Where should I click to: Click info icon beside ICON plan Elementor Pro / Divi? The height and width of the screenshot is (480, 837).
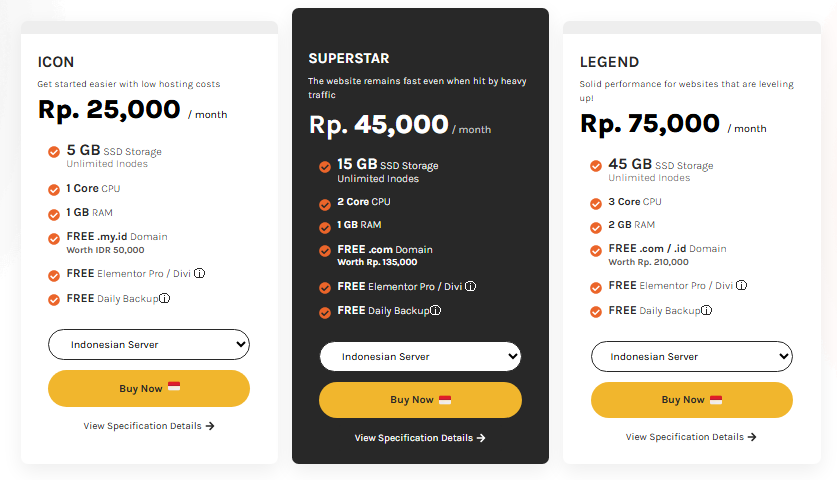pyautogui.click(x=201, y=273)
